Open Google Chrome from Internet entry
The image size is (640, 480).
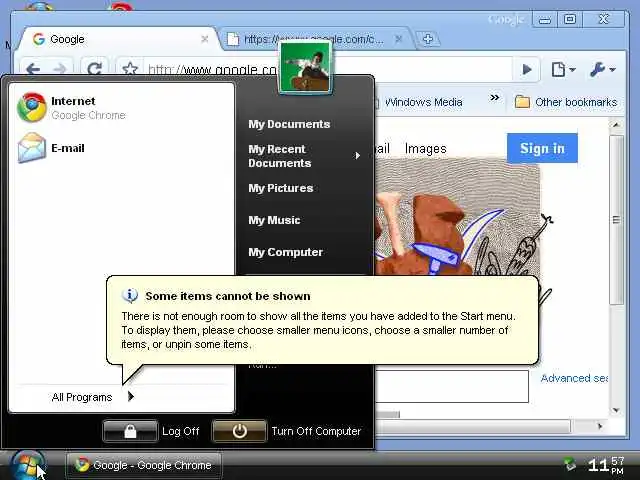pos(71,107)
